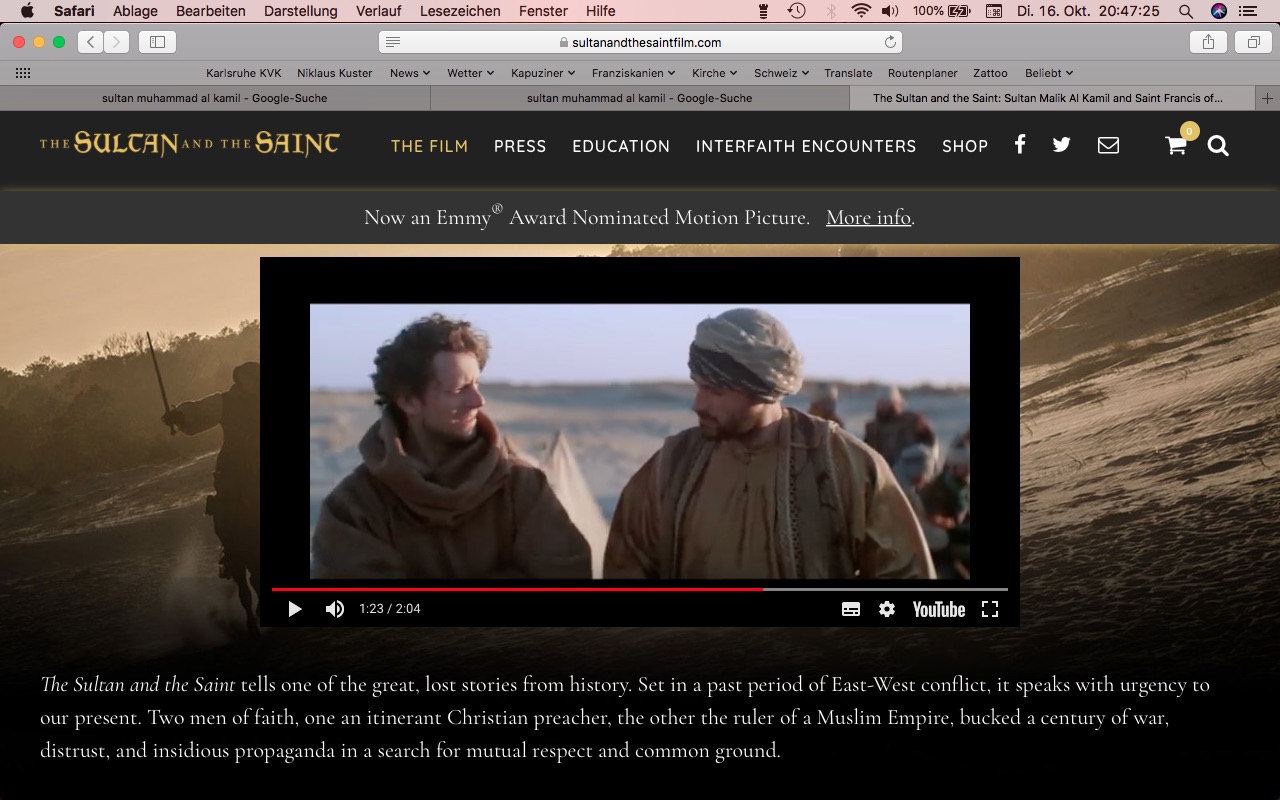The height and width of the screenshot is (800, 1280).
Task: Open INTERFAITH ENCOUNTERS page
Action: (x=806, y=146)
